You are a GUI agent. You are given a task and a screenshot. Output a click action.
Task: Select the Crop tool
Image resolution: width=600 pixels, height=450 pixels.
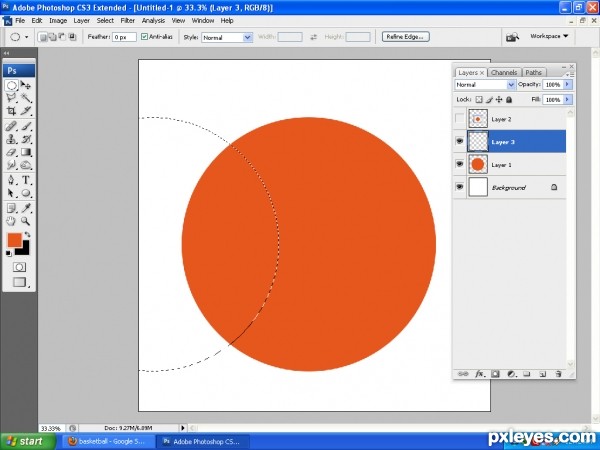pyautogui.click(x=11, y=111)
